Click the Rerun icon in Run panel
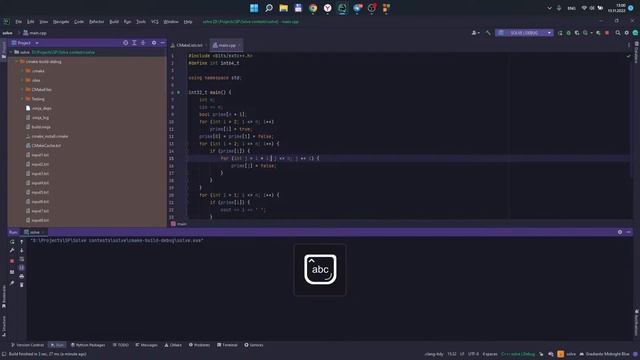The height and width of the screenshot is (360, 640). point(12,242)
